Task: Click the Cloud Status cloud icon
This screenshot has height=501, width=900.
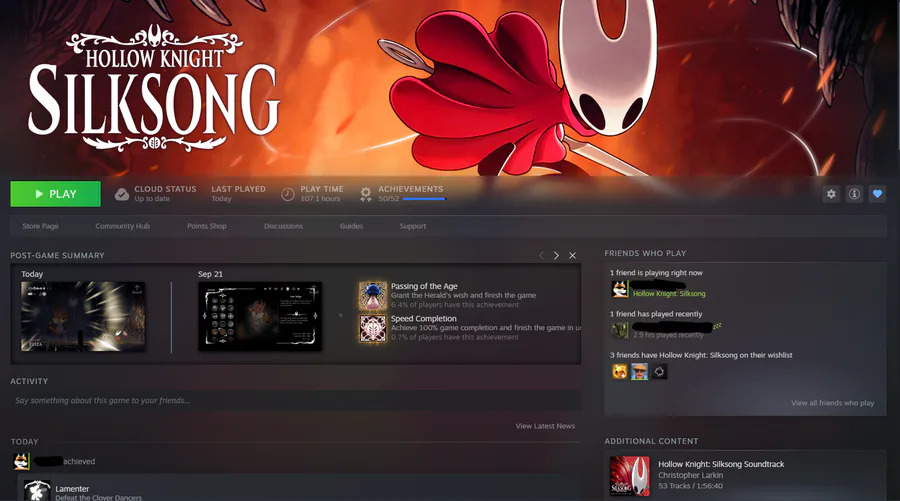Action: click(122, 194)
